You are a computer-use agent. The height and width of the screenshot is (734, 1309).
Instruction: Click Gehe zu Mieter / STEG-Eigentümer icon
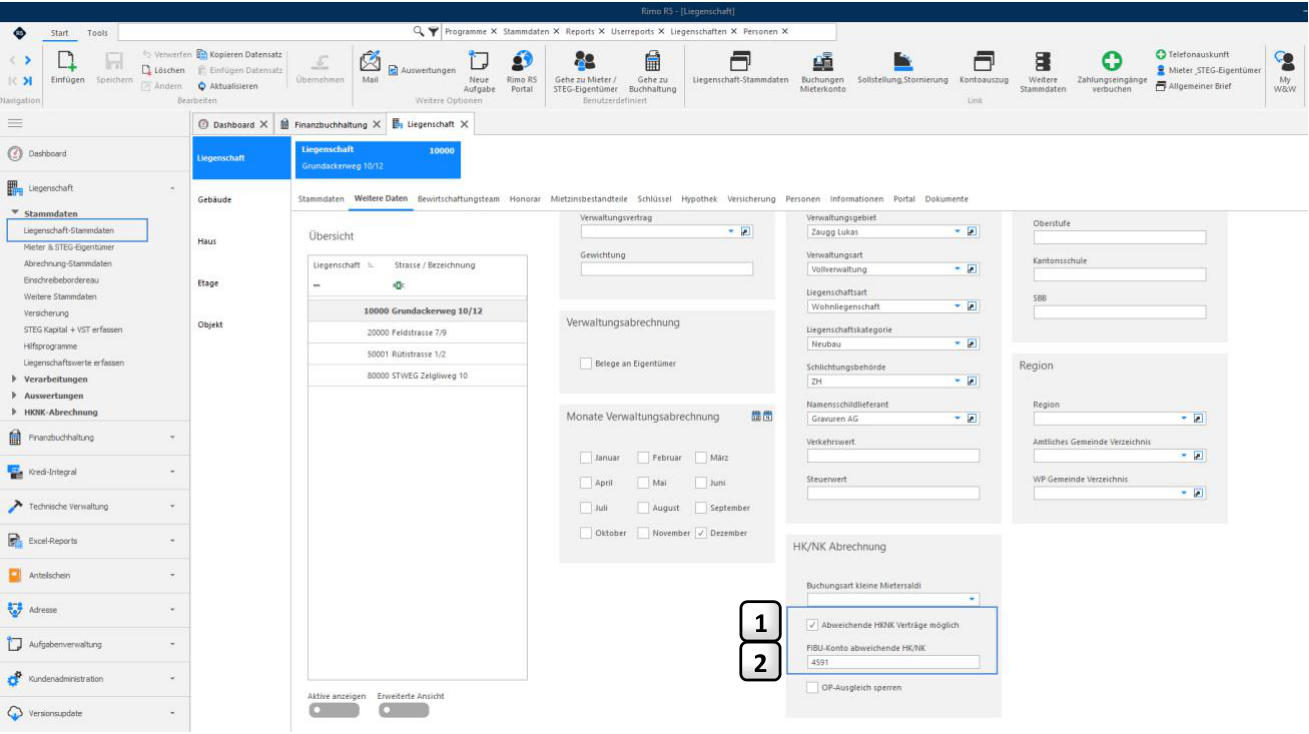point(585,61)
